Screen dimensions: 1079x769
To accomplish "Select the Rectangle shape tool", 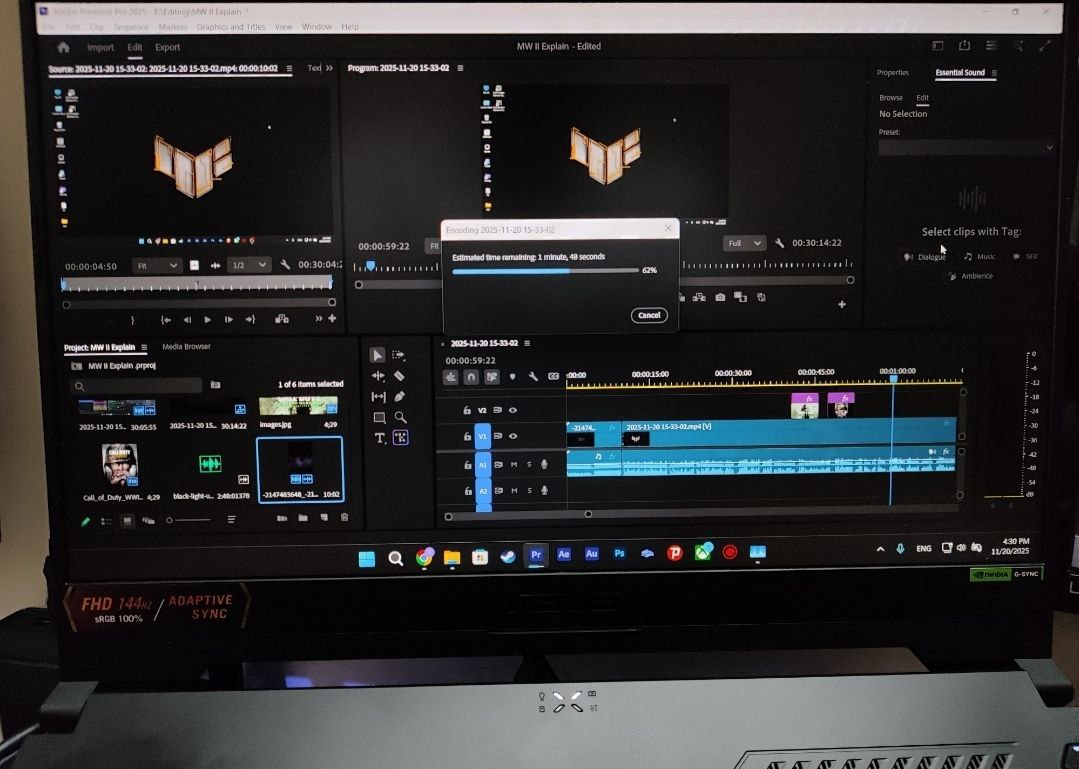I will 379,417.
